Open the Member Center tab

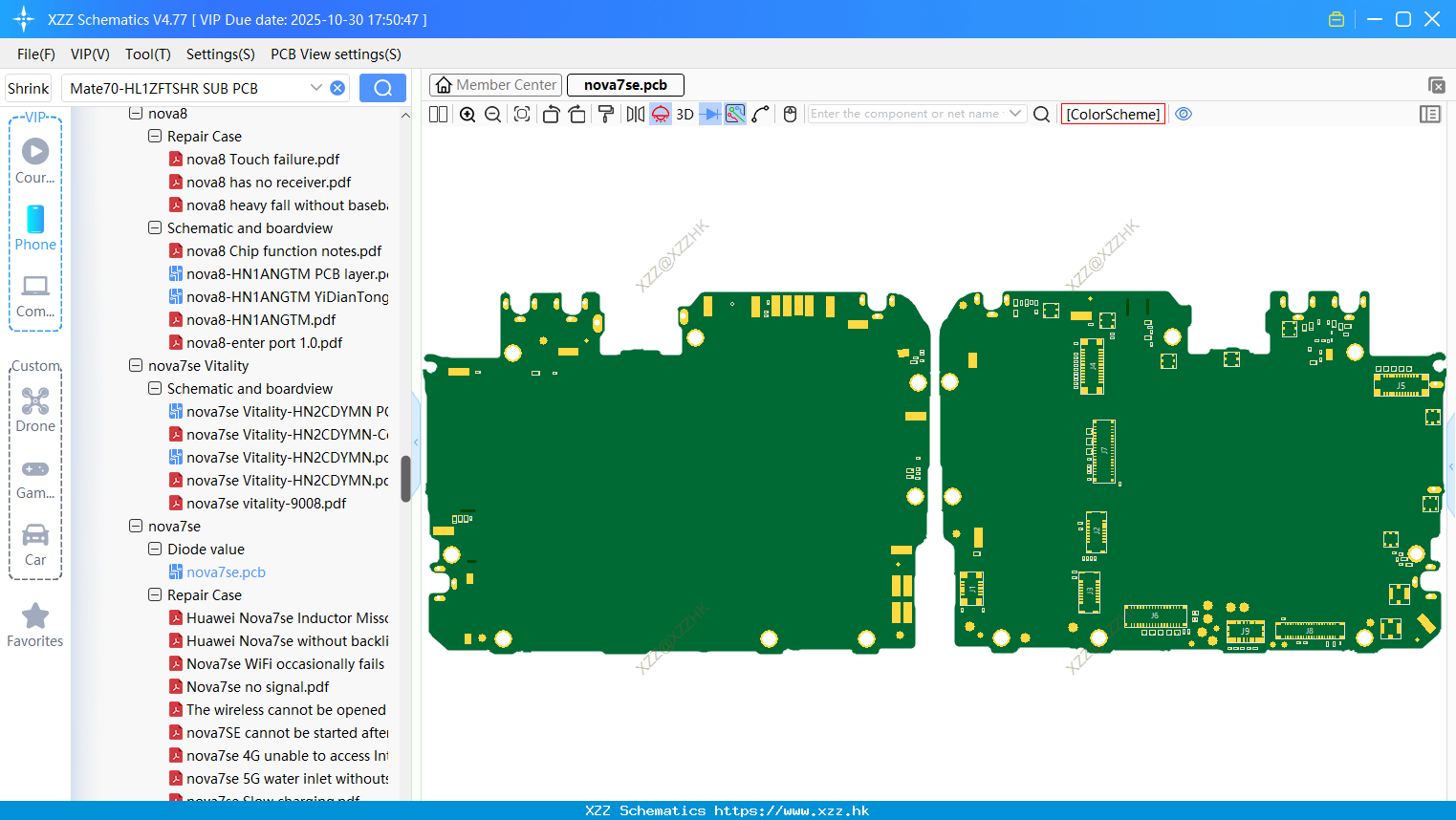click(495, 85)
